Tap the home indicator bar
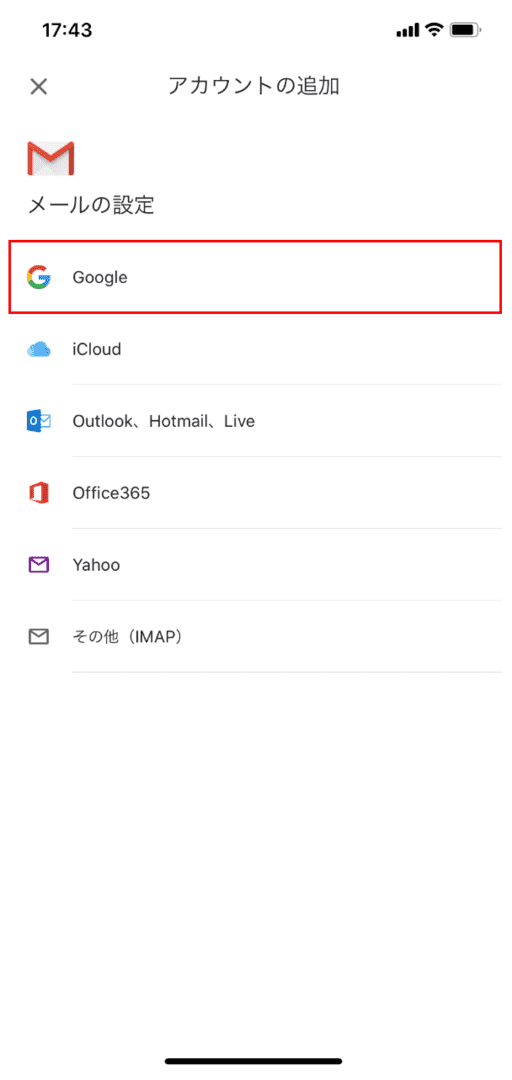The height and width of the screenshot is (1080, 512). tap(254, 1061)
